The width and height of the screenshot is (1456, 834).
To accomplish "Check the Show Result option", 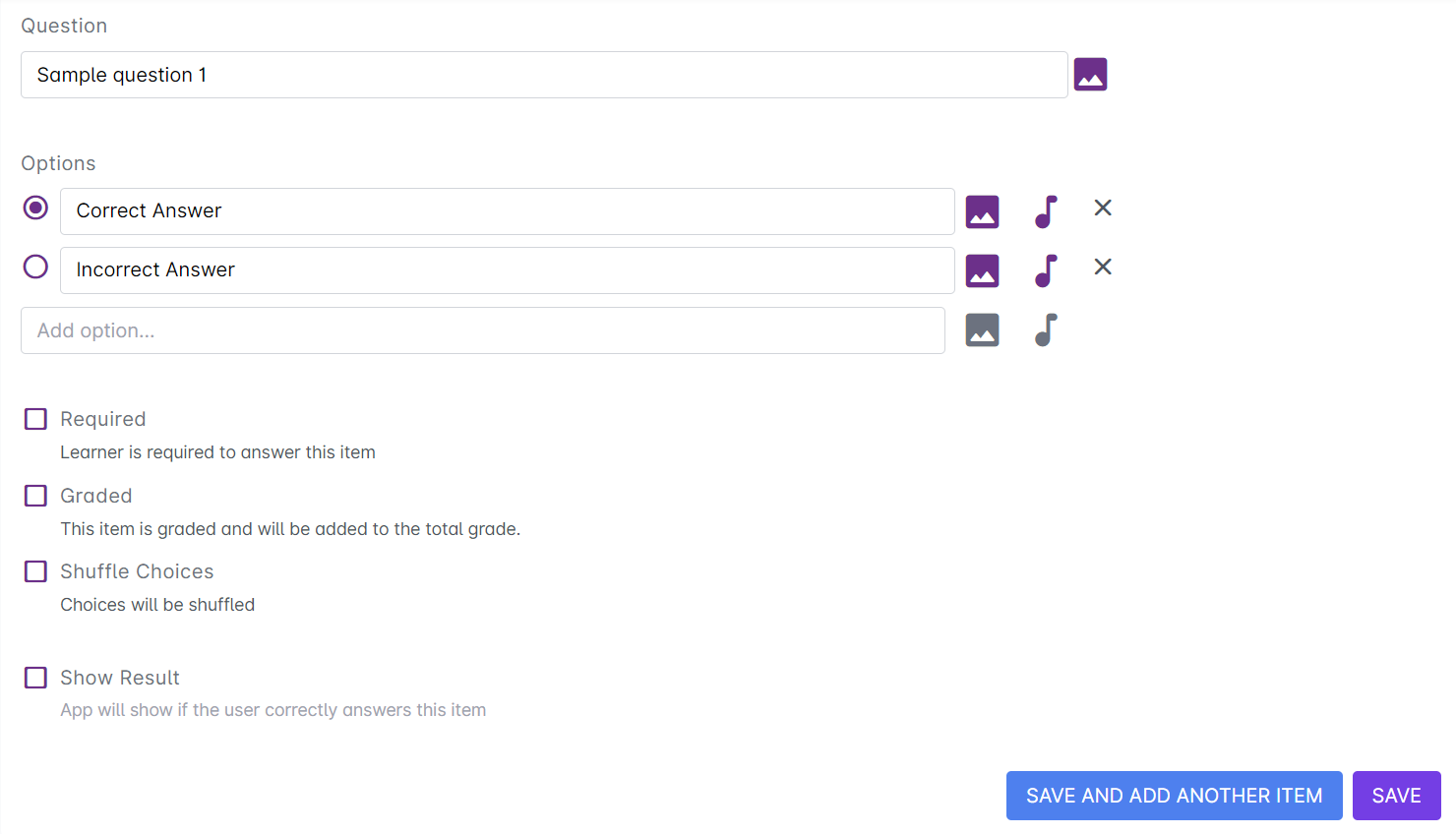I will (35, 678).
